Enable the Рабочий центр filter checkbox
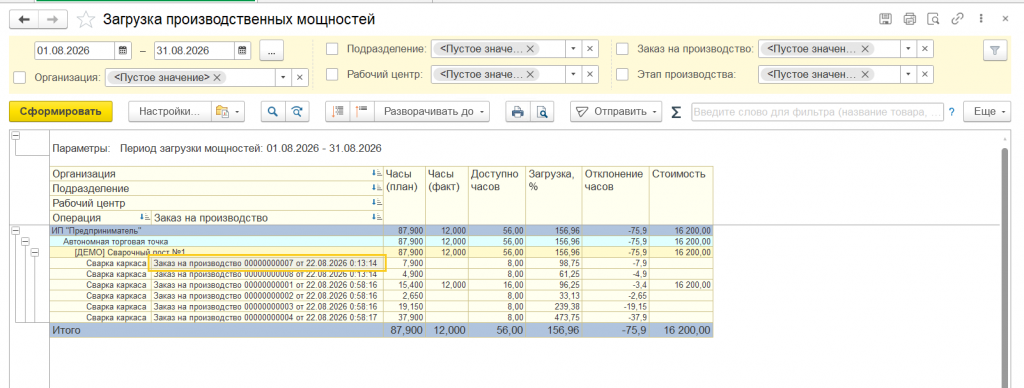 click(332, 74)
